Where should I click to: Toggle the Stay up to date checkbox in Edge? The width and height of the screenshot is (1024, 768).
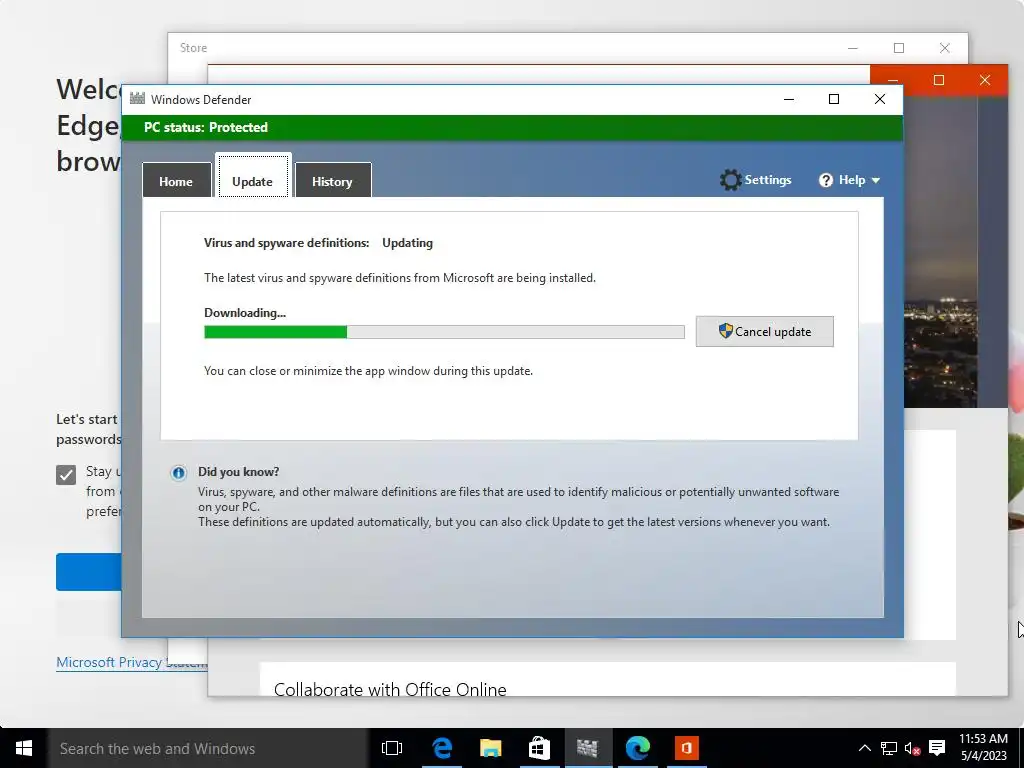pos(66,475)
